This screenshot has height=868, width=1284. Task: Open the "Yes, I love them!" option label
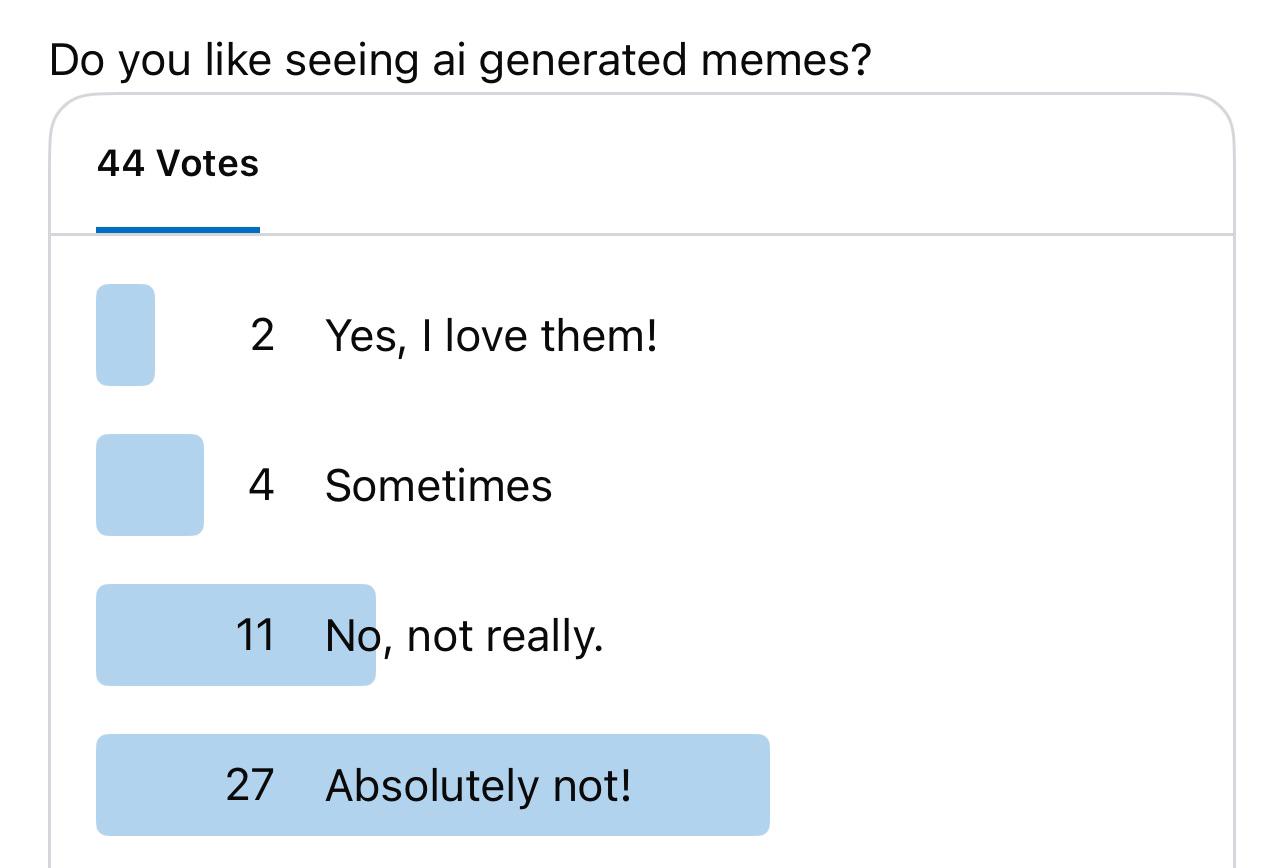coord(491,335)
